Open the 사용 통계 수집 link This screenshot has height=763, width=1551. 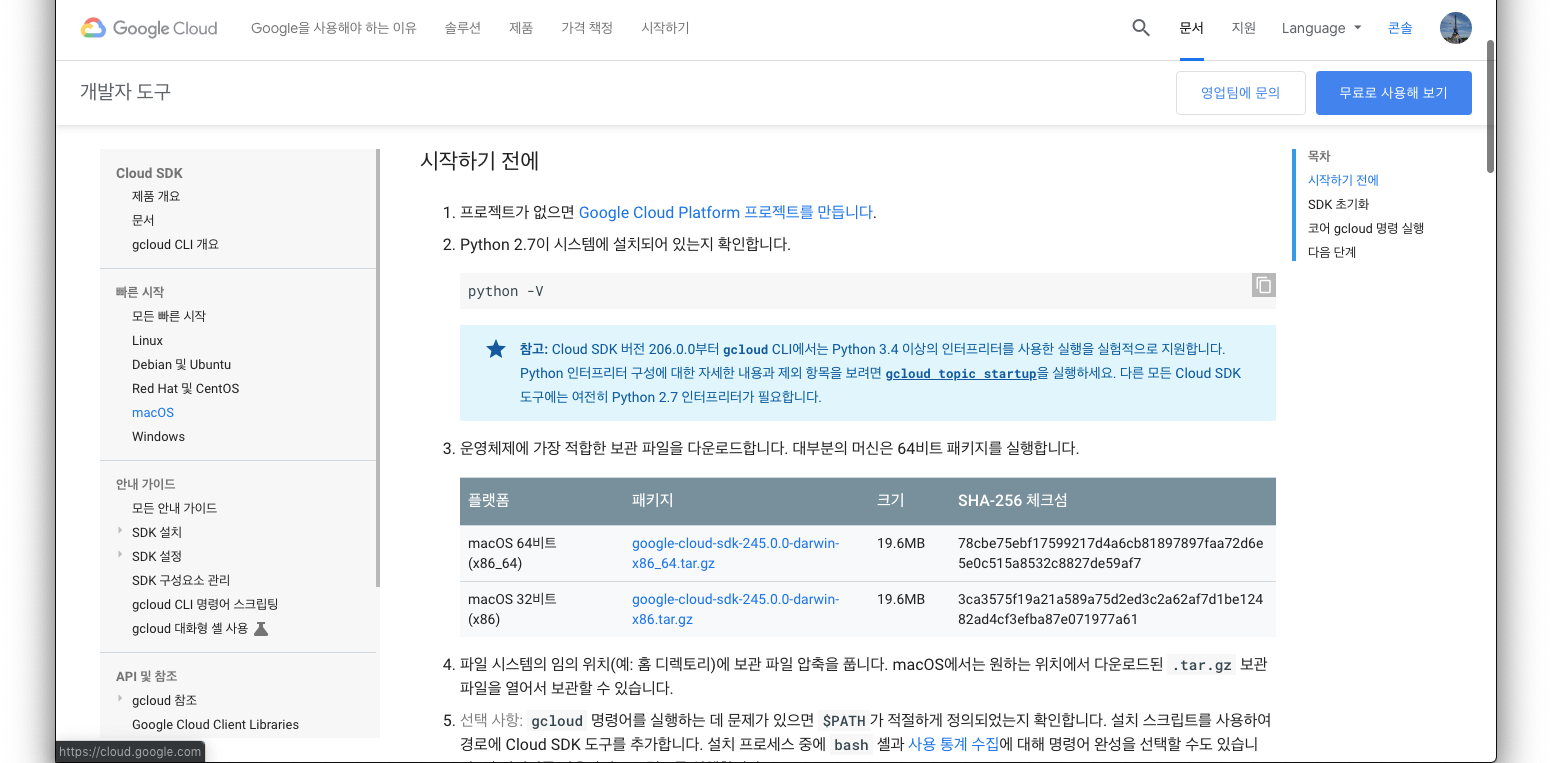point(953,744)
